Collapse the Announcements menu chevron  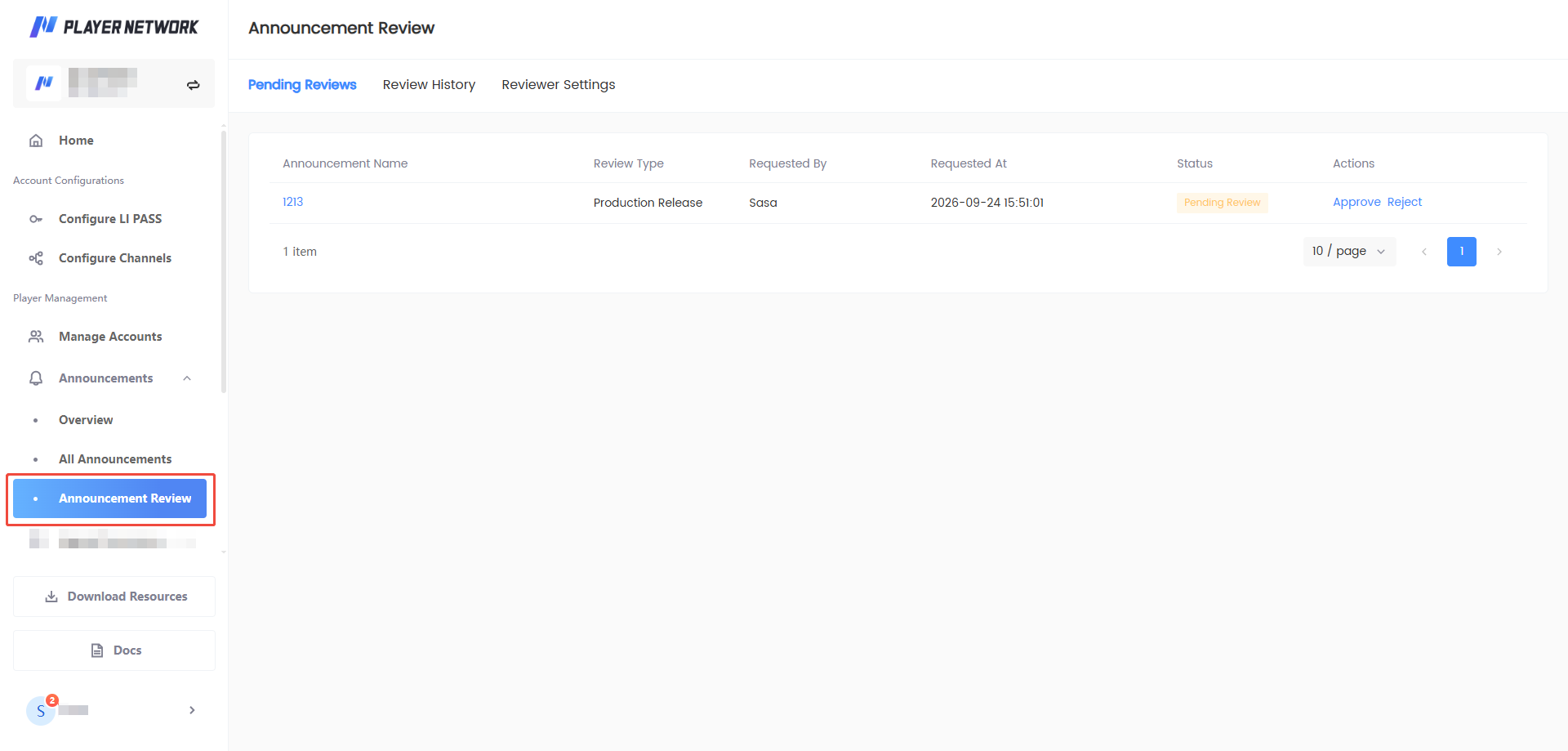pyautogui.click(x=187, y=378)
